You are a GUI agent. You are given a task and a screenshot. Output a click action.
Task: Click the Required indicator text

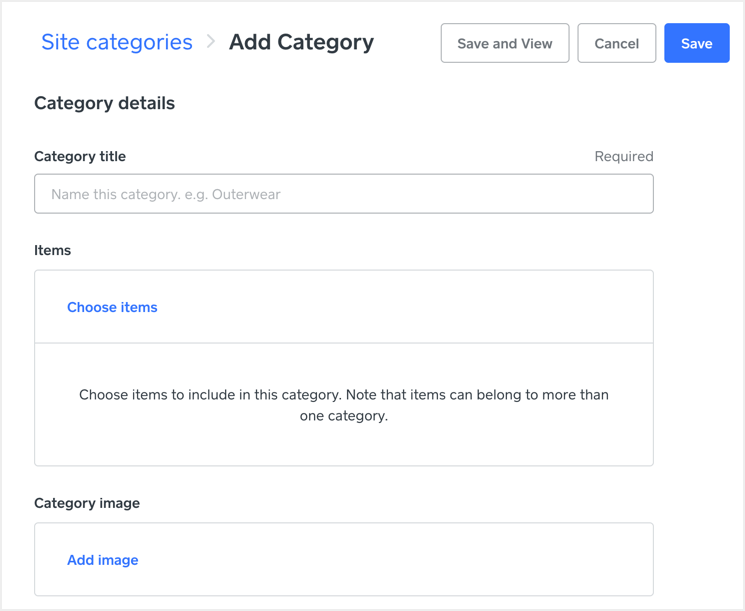click(x=623, y=156)
